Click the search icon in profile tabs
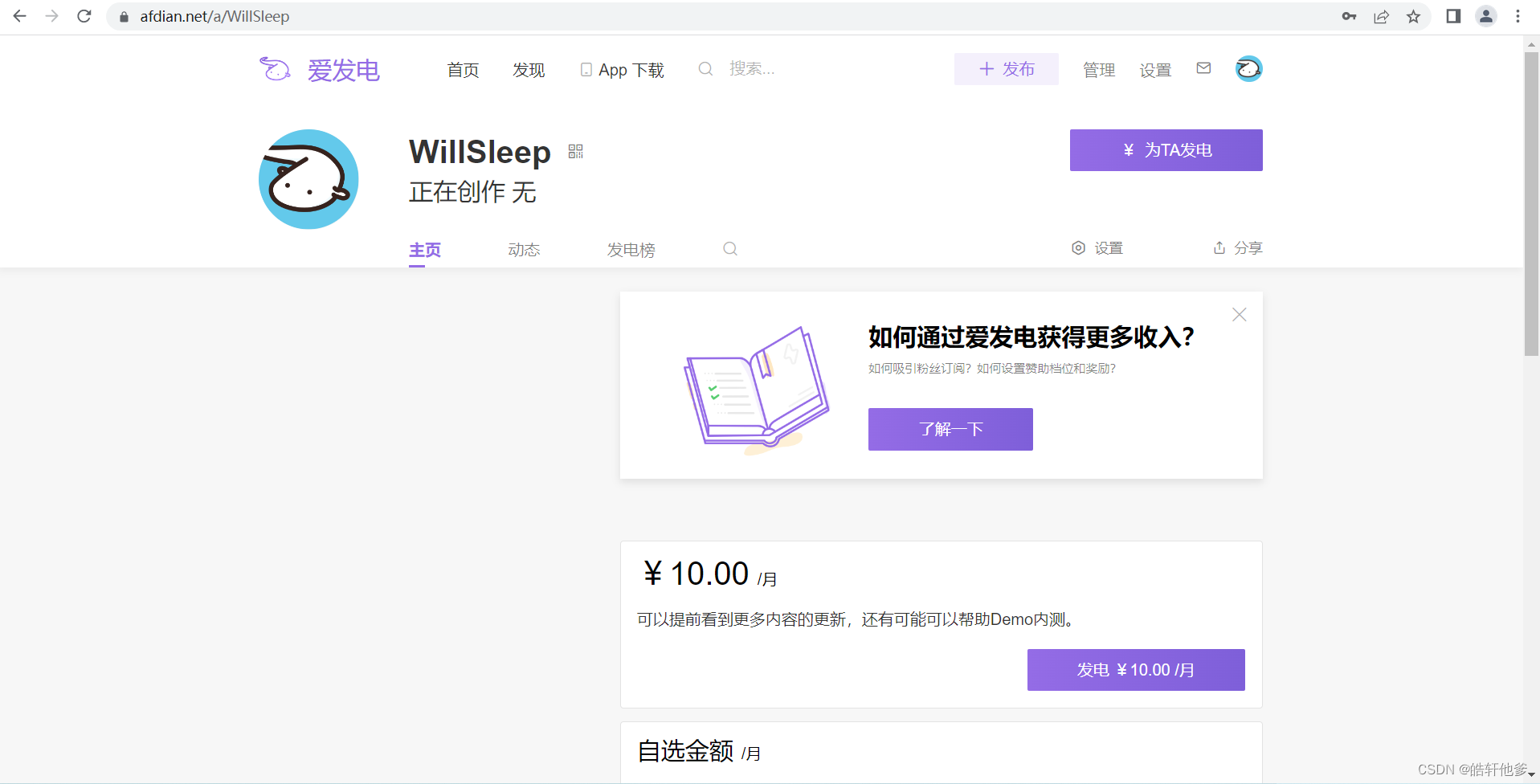The height and width of the screenshot is (784, 1540). point(730,249)
